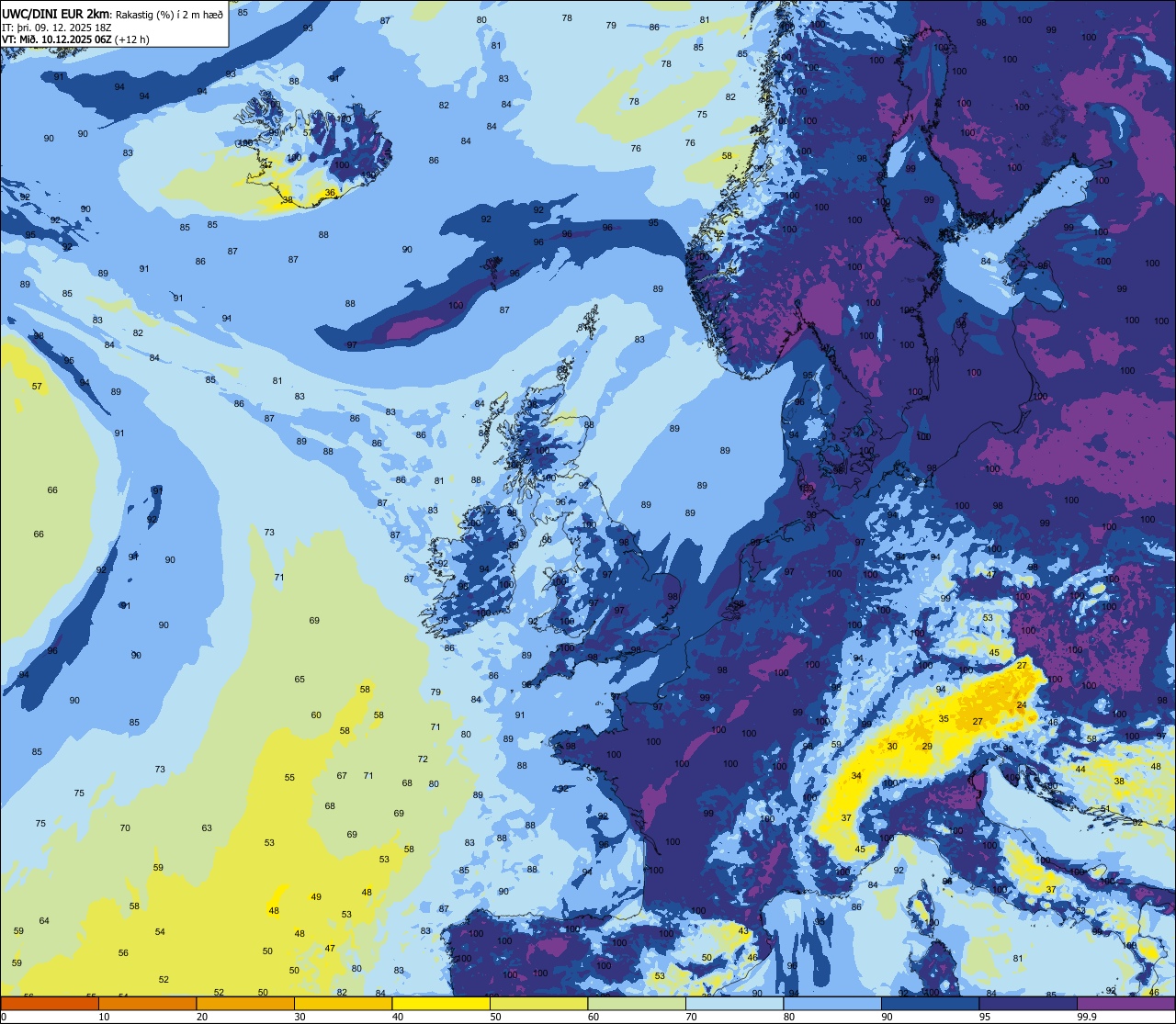Select the 90–95% medium blue legend segment
This screenshot has height=1024, width=1176.
(931, 1004)
